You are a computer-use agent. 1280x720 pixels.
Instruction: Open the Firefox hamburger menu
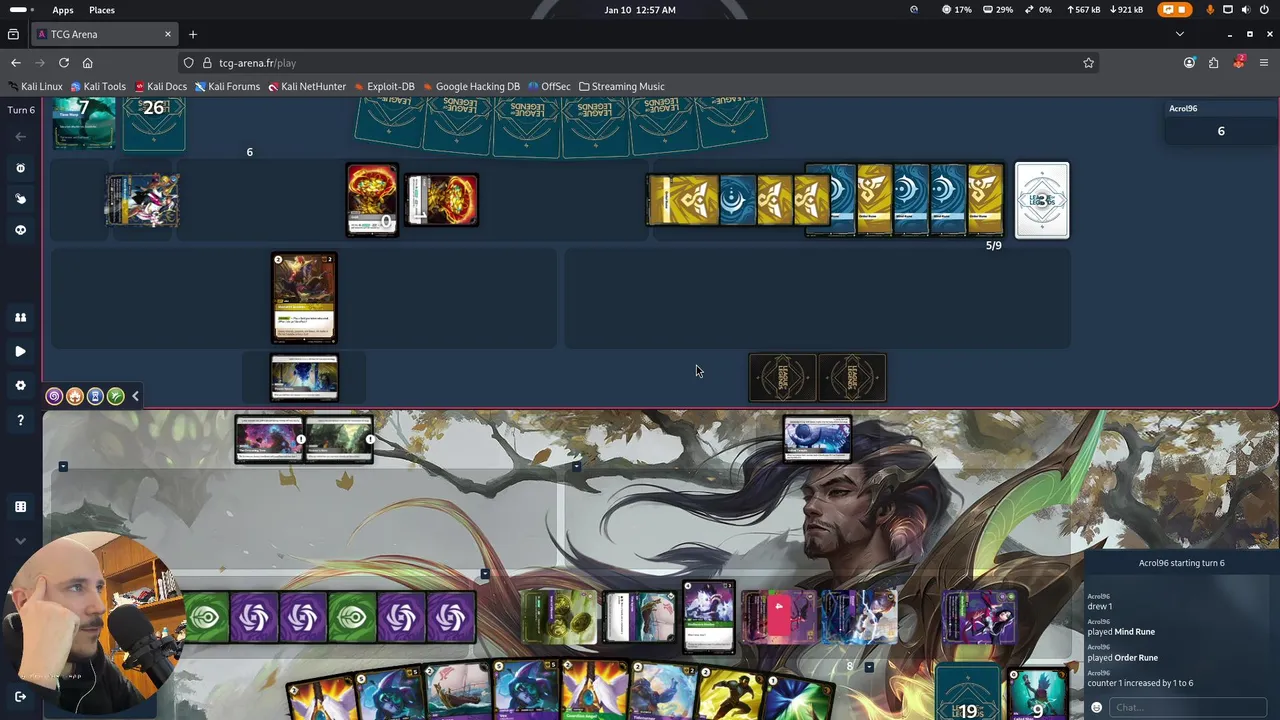pyautogui.click(x=1263, y=62)
